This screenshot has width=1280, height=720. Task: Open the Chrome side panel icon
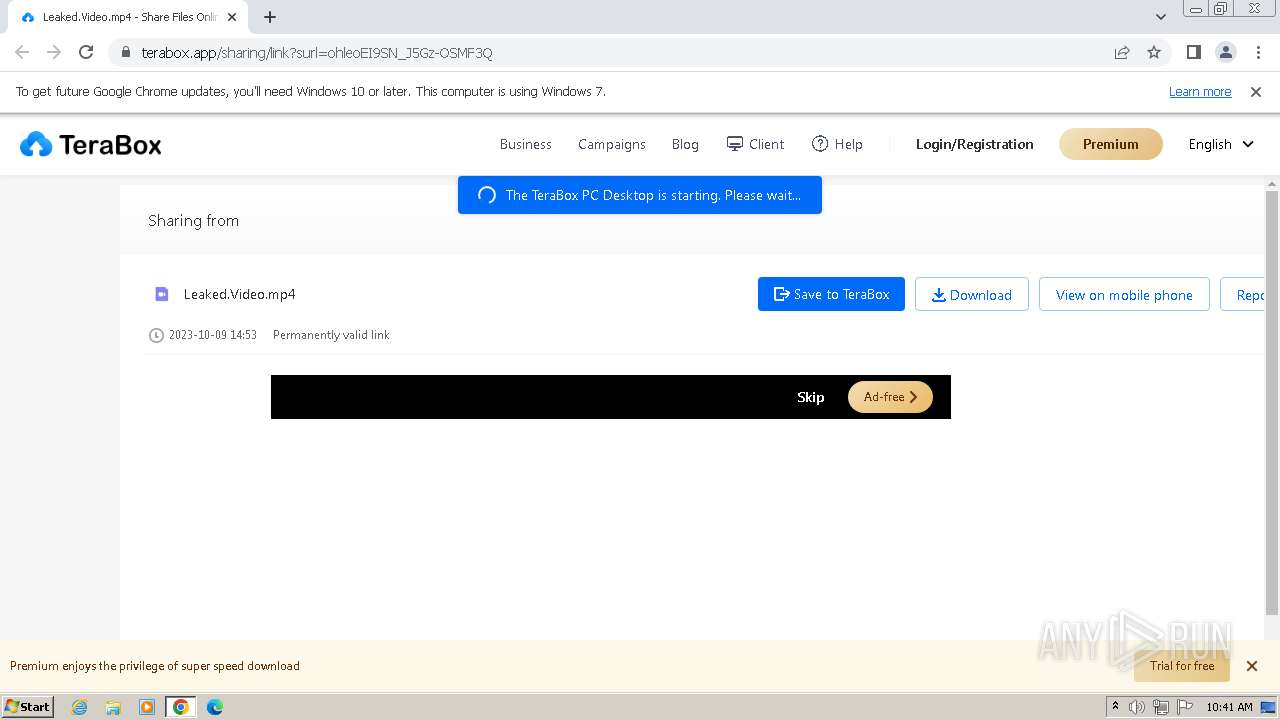1194,53
